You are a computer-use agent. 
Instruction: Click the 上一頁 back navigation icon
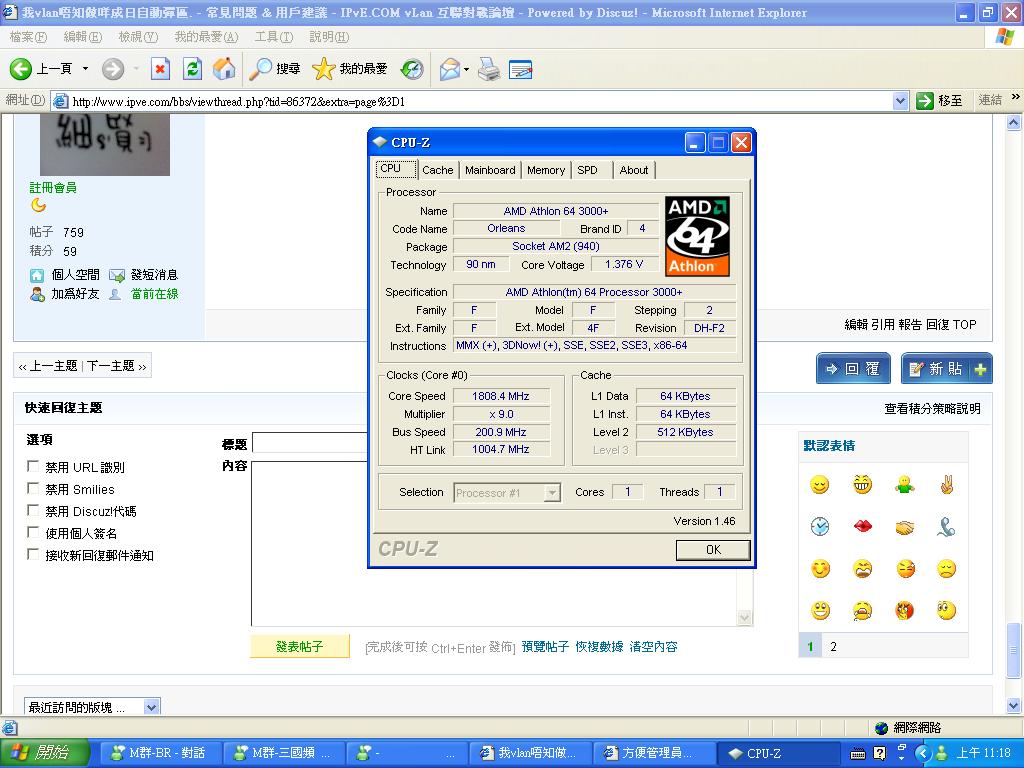[x=22, y=69]
